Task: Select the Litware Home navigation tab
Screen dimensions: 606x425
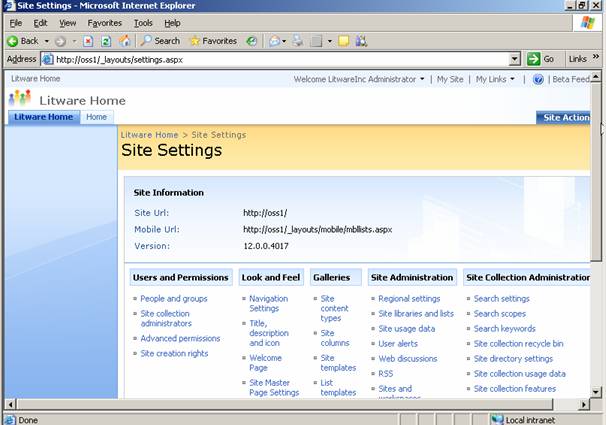Action: [44, 117]
